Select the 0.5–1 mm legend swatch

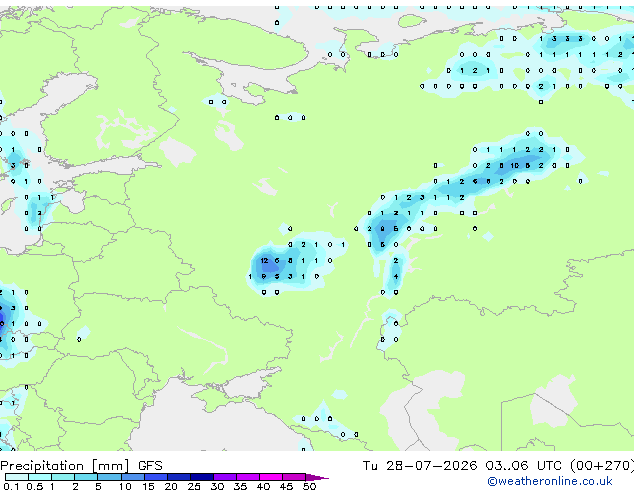point(40,477)
